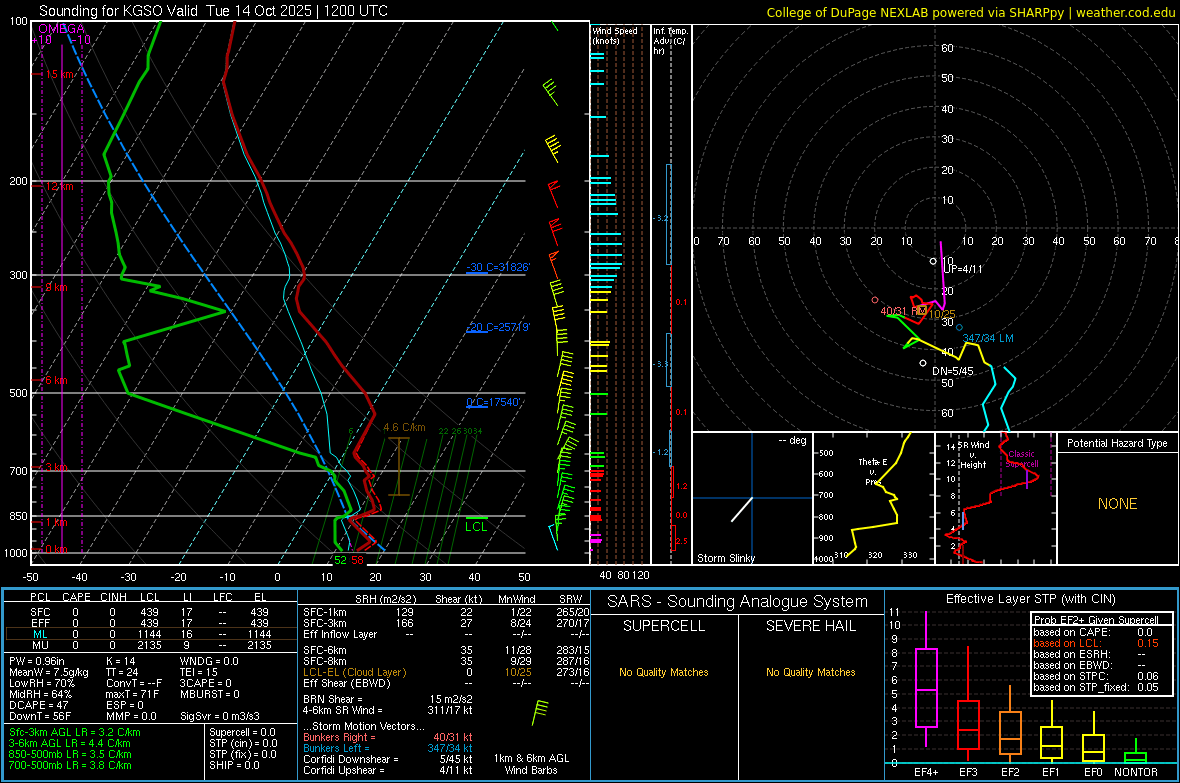
Task: Click the NONE hazard type value
Action: tap(1118, 504)
